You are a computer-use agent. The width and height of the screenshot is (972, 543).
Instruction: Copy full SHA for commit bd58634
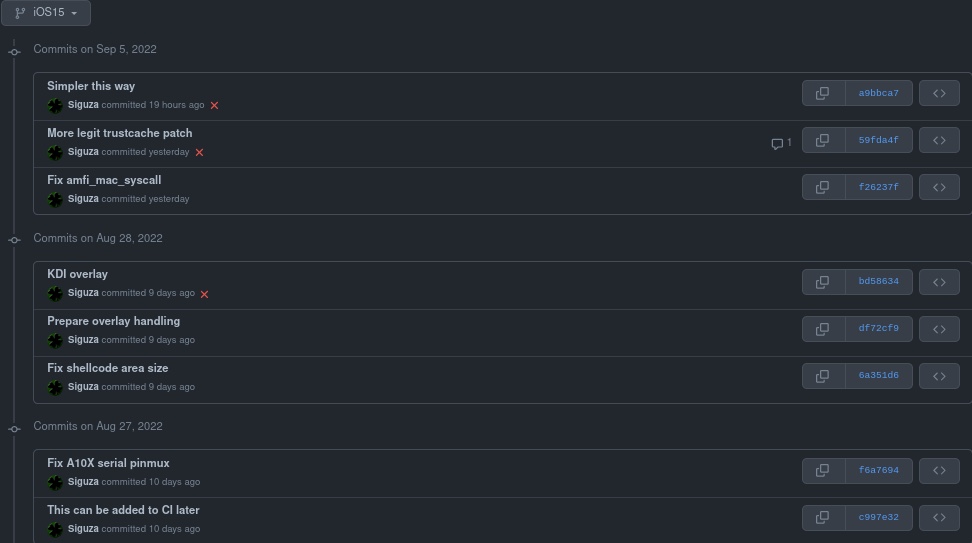click(823, 282)
